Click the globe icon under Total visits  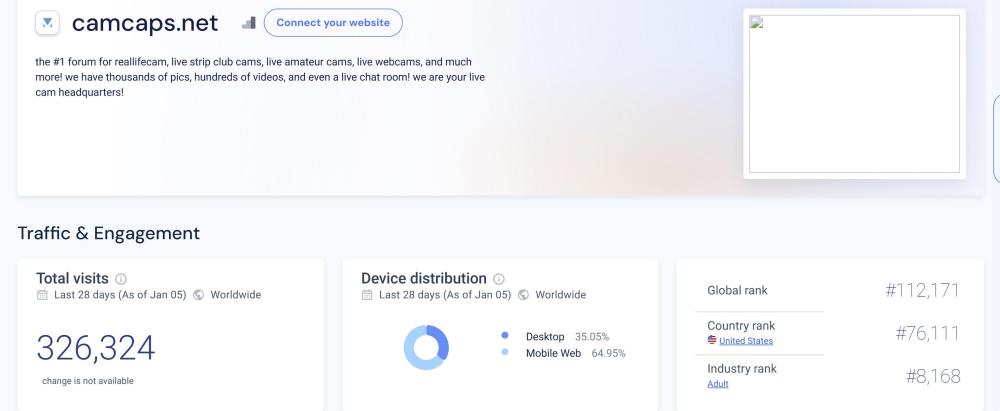tap(198, 295)
